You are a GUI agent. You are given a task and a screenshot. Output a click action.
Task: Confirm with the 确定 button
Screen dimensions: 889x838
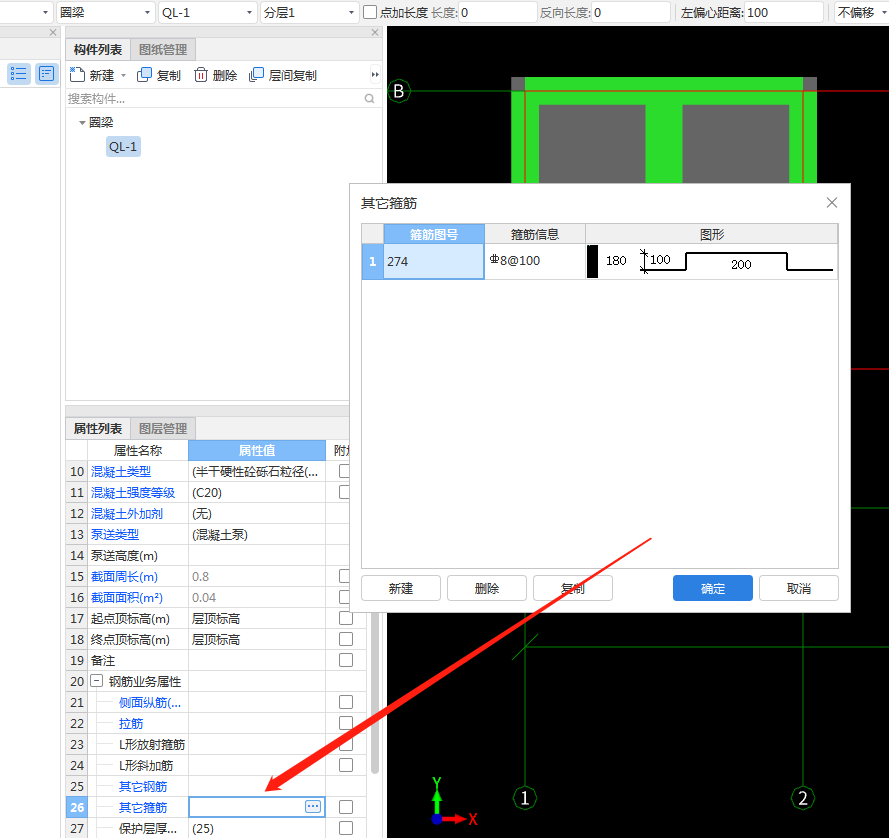[713, 588]
